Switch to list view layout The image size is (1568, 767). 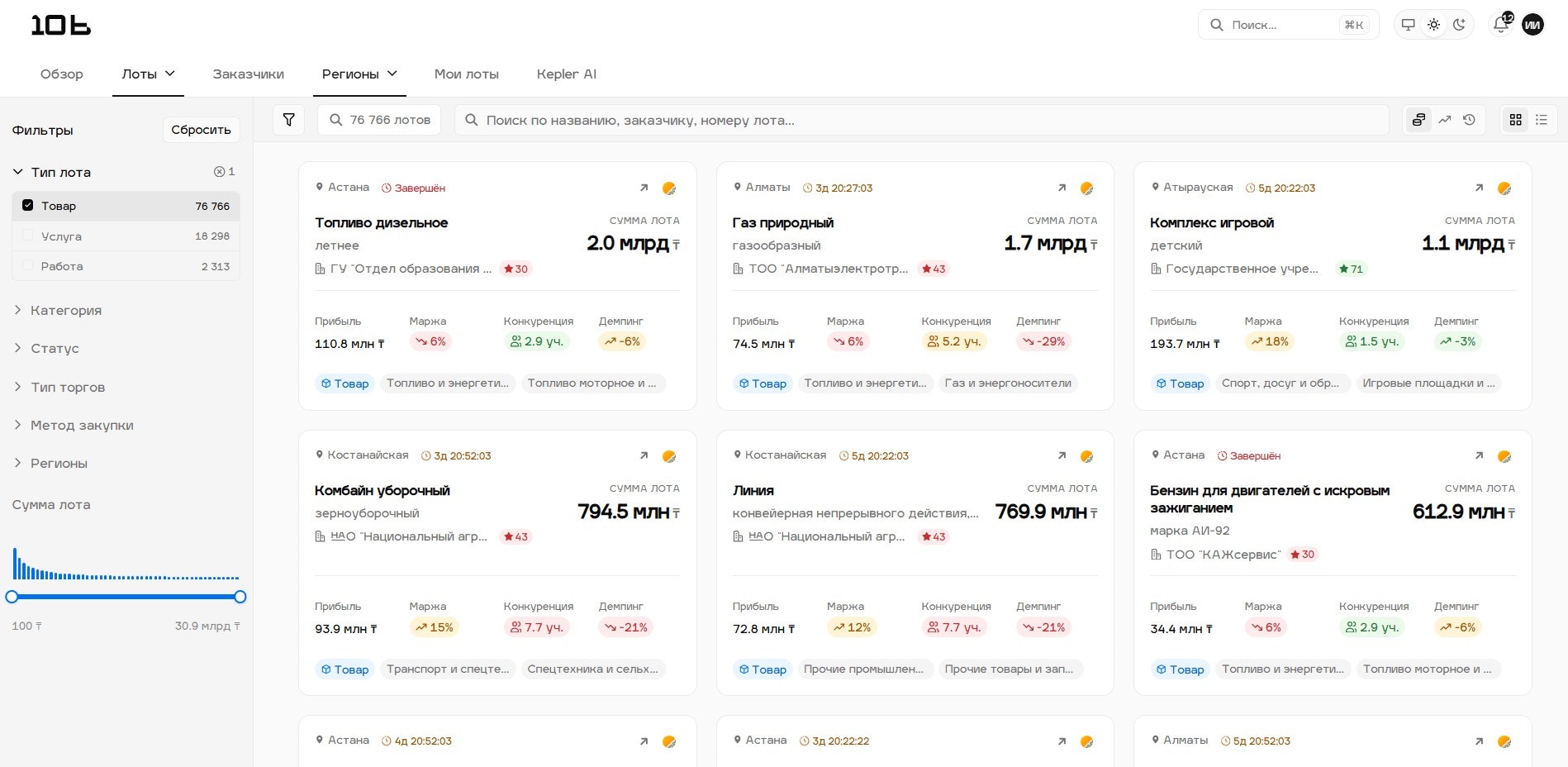tap(1542, 120)
